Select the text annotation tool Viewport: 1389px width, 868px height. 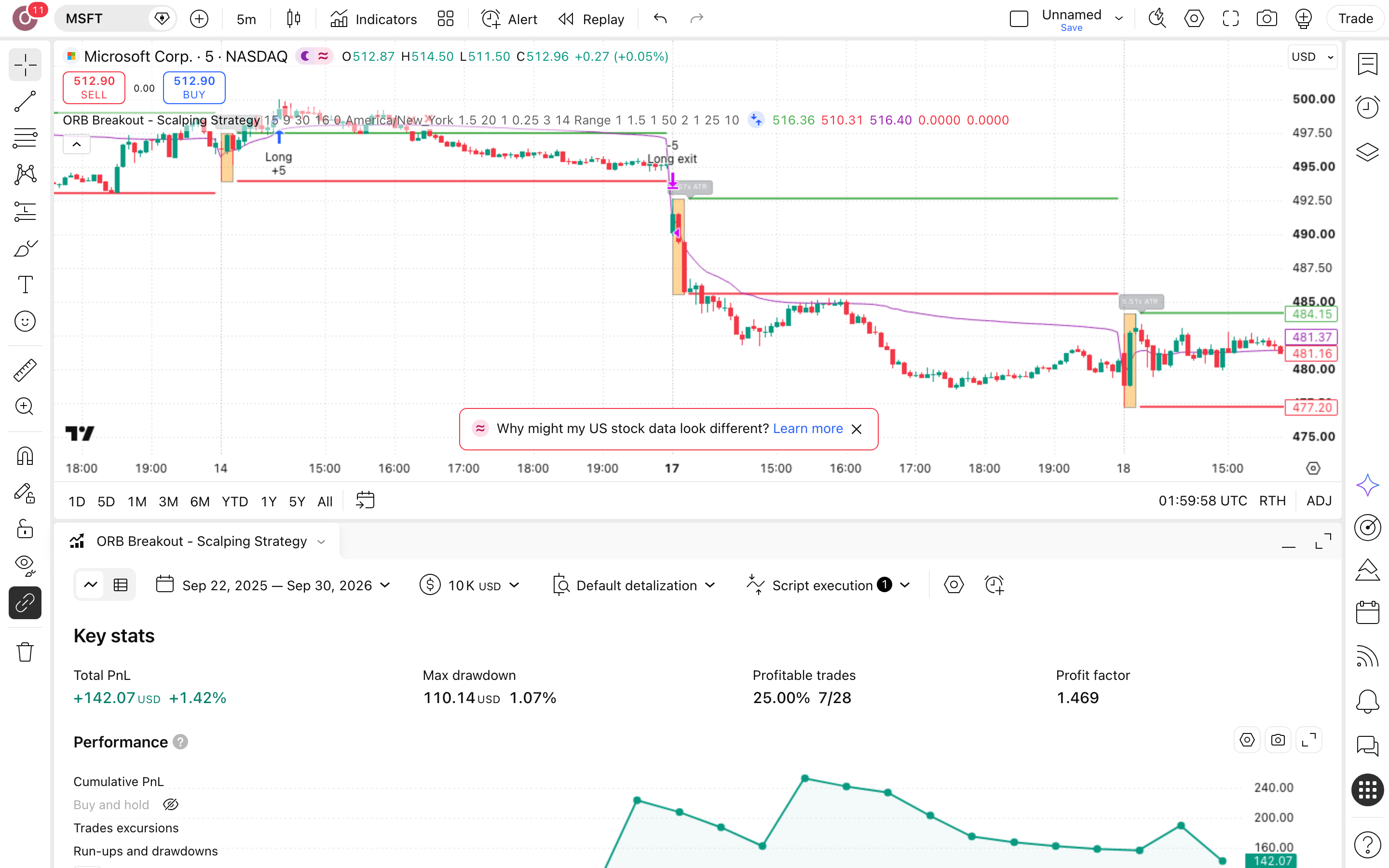pyautogui.click(x=25, y=285)
